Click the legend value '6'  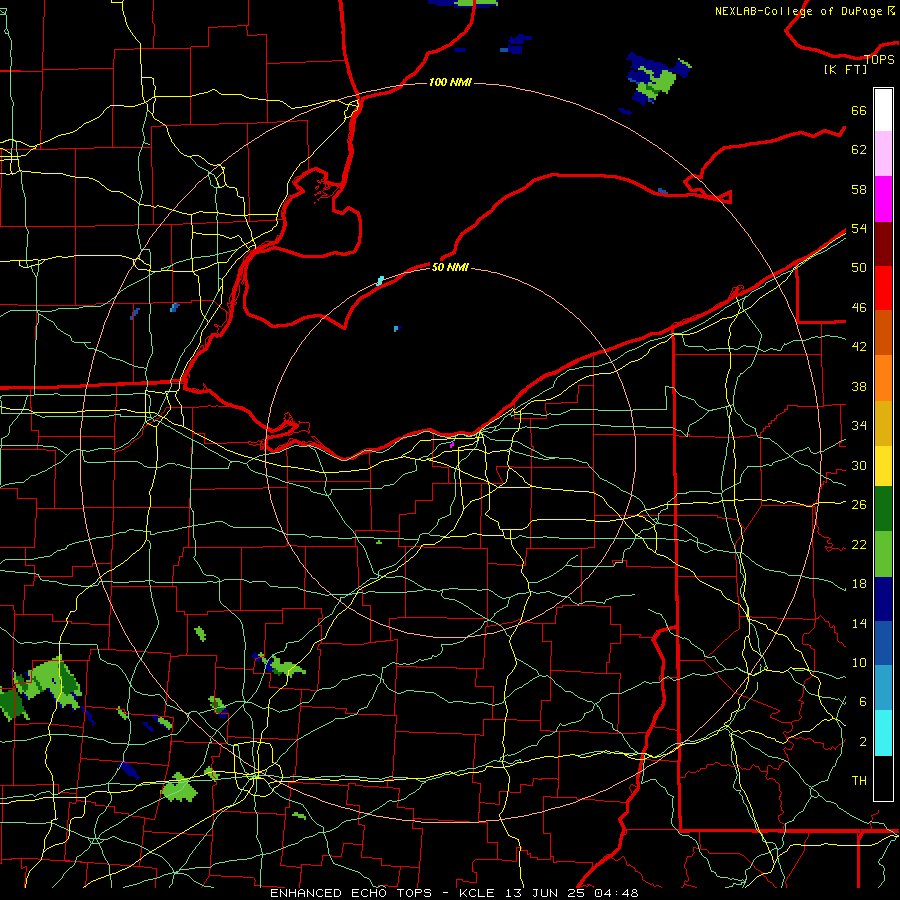pos(862,702)
